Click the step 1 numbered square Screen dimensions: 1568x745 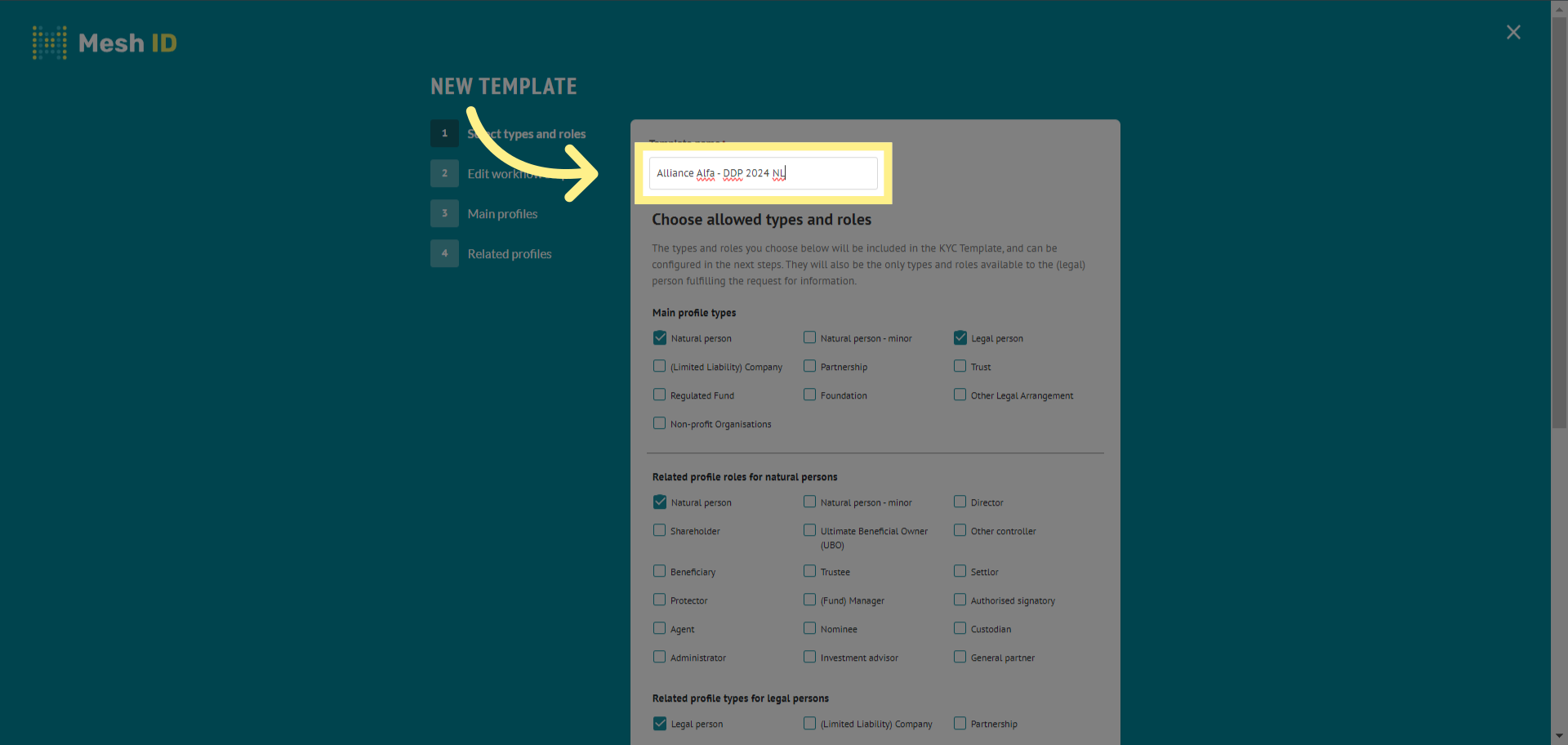click(444, 133)
